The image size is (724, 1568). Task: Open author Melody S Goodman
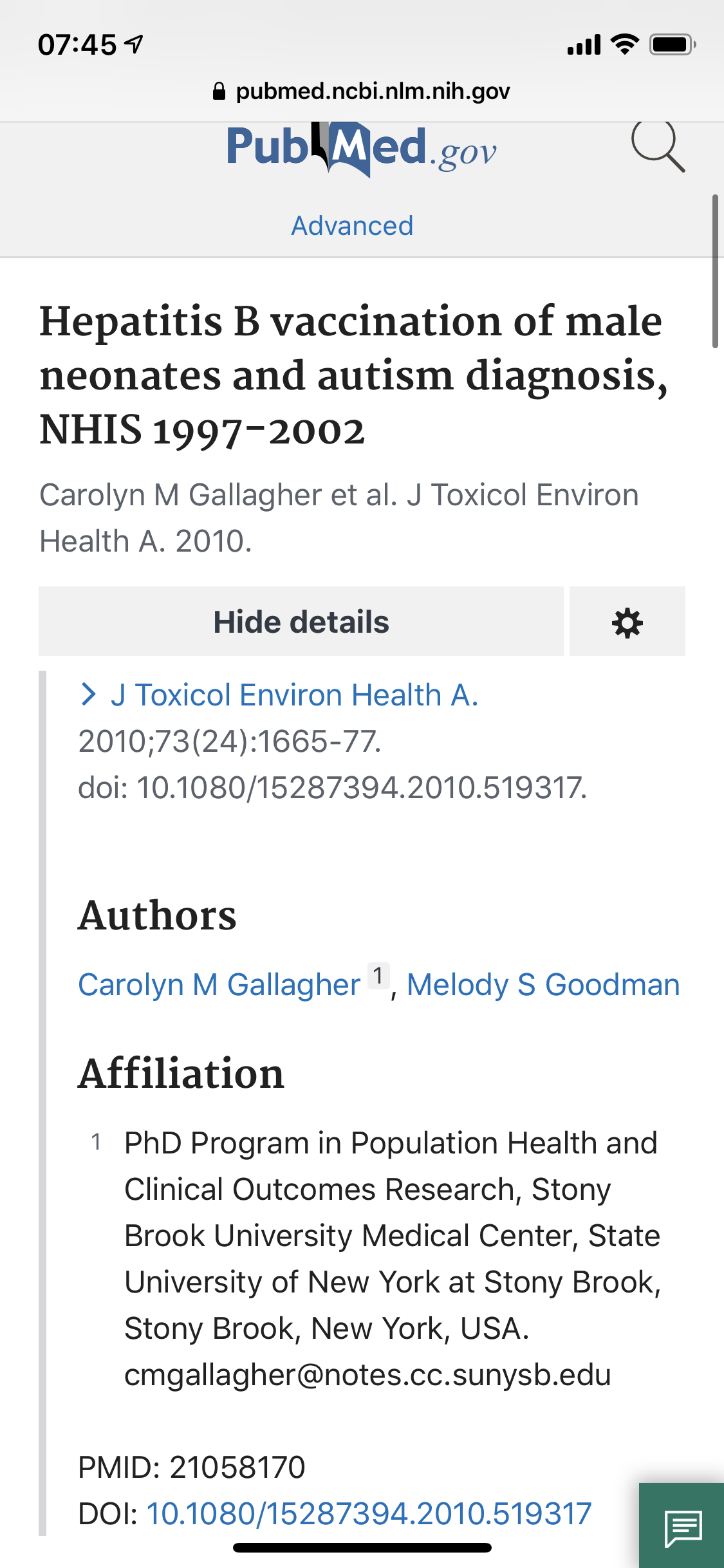543,985
